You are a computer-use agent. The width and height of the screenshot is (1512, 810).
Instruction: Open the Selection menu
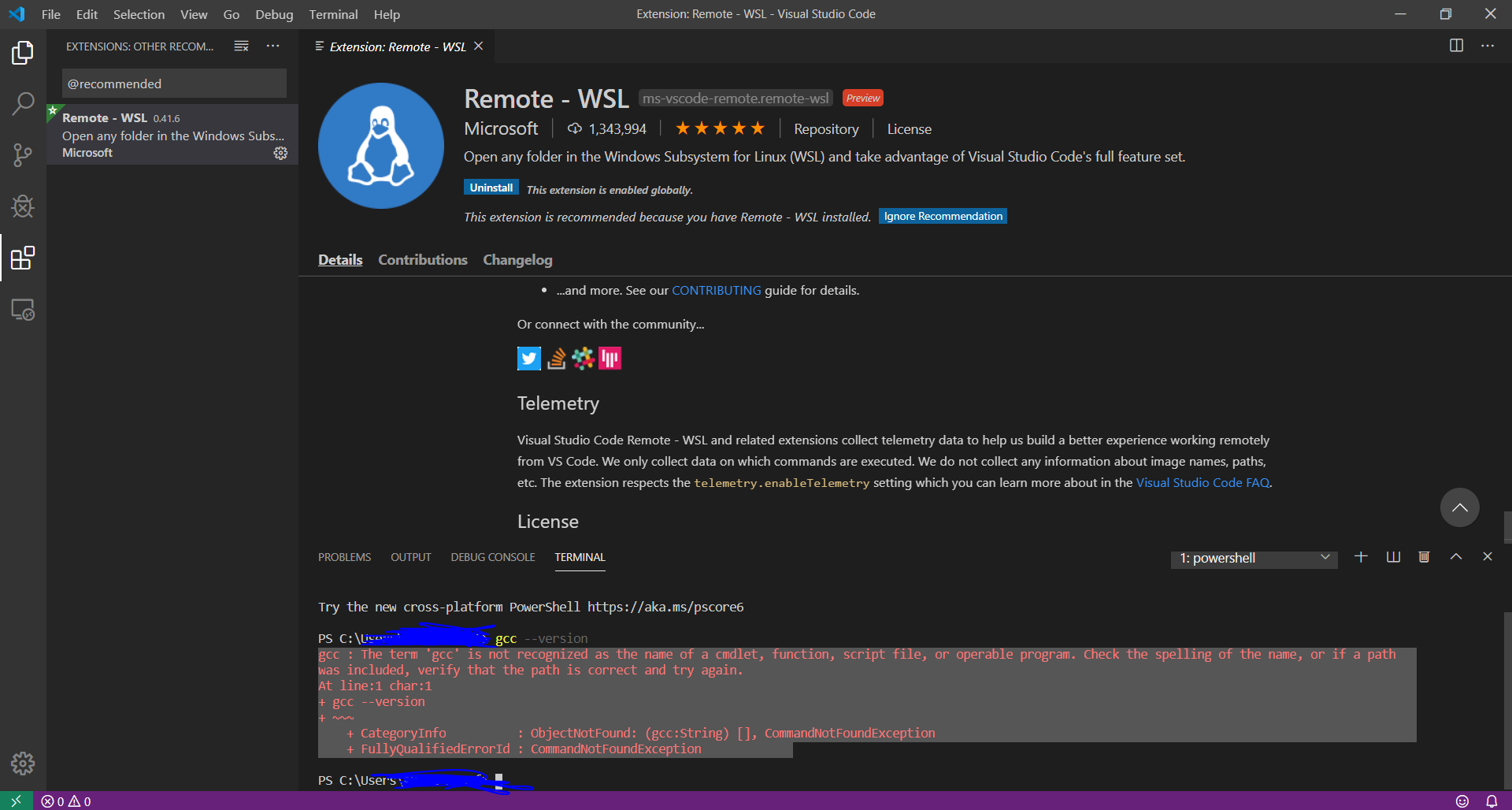coord(139,14)
